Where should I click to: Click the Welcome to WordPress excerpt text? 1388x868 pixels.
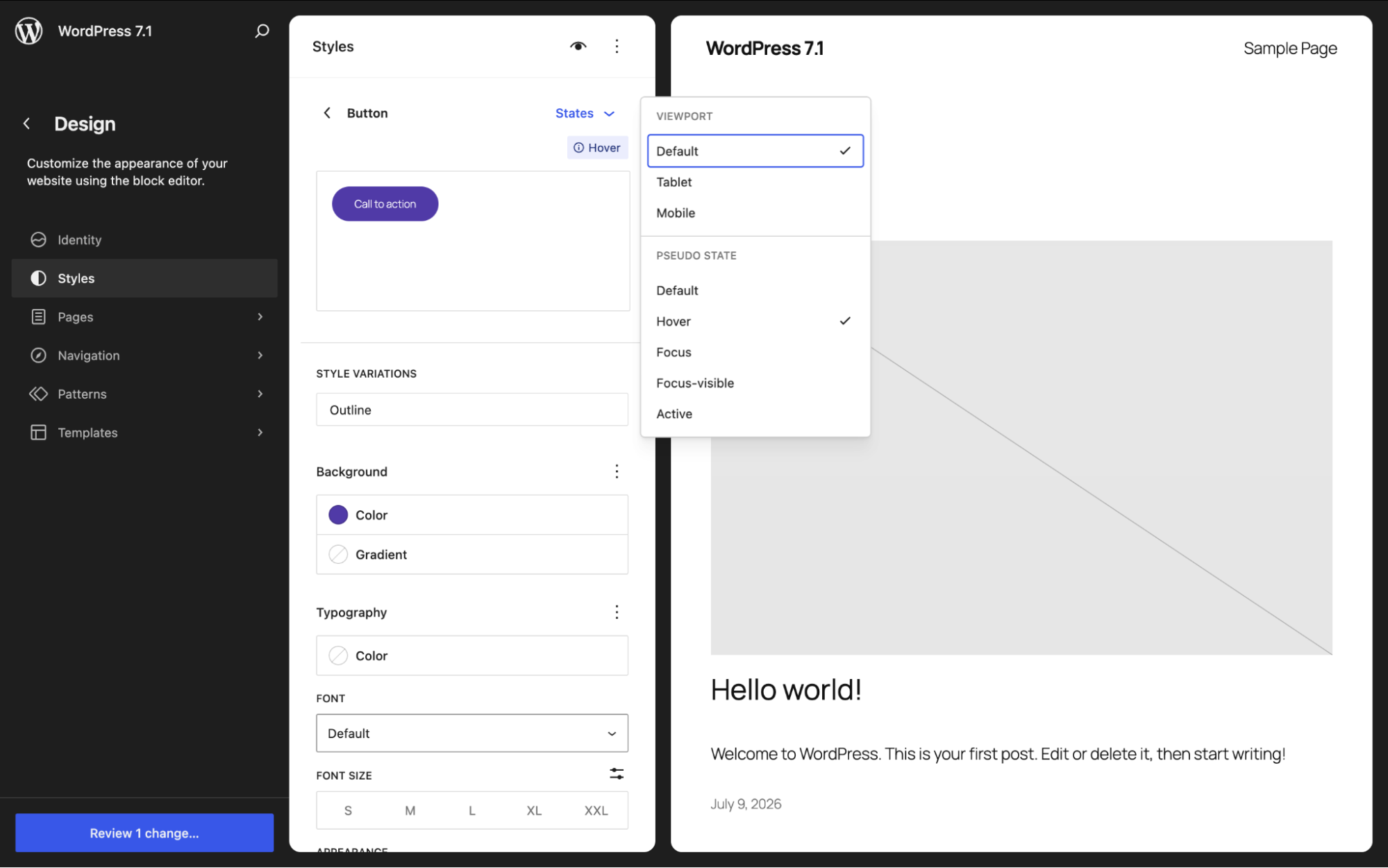click(998, 754)
